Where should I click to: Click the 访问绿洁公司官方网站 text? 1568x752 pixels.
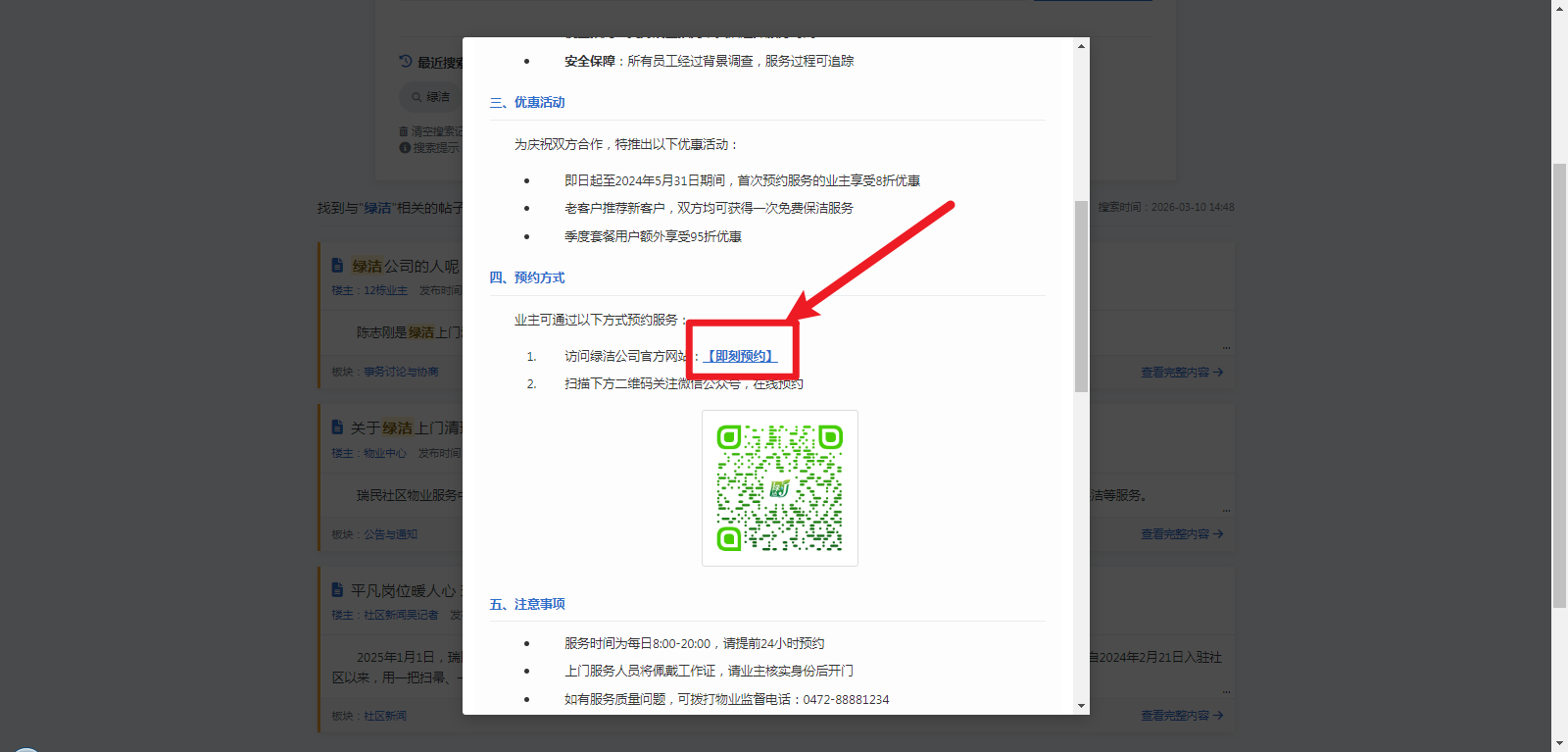(626, 356)
